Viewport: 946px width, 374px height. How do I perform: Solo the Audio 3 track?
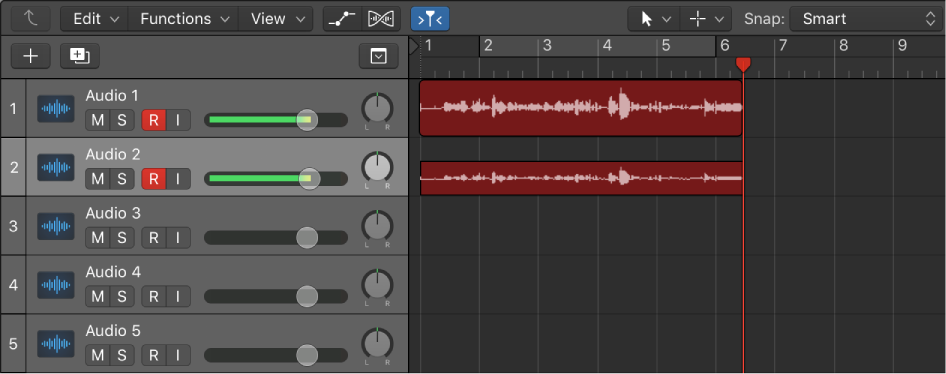click(122, 238)
